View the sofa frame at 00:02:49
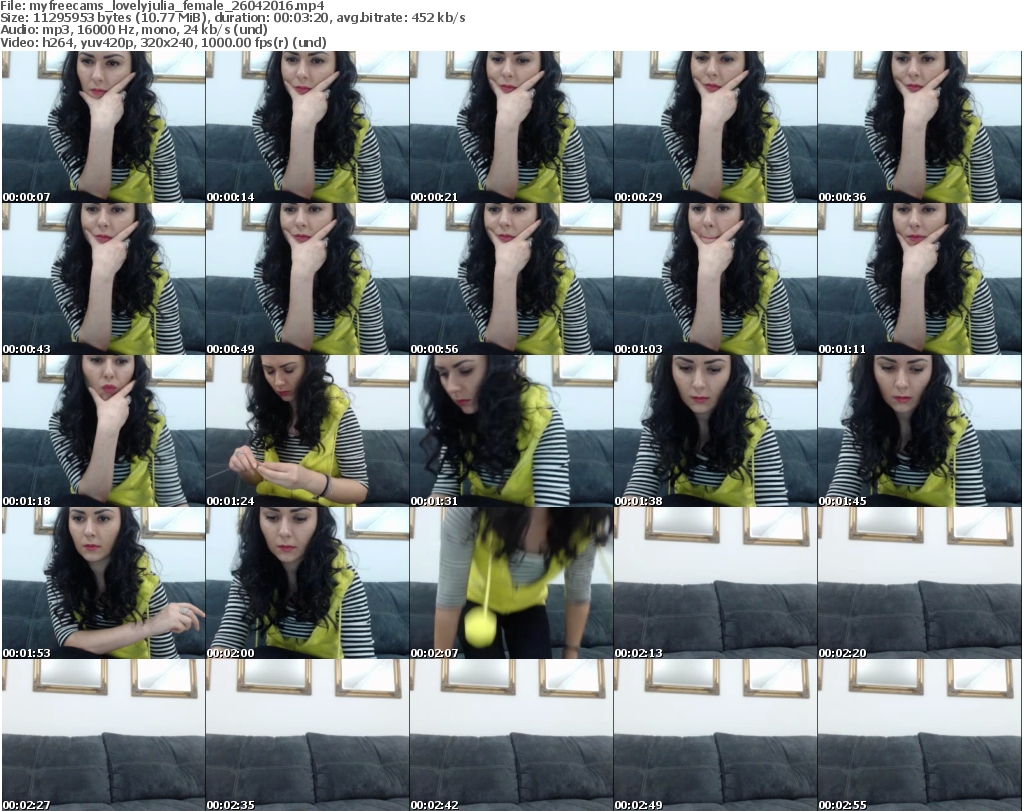Viewport: 1024px width, 811px height. (x=715, y=735)
